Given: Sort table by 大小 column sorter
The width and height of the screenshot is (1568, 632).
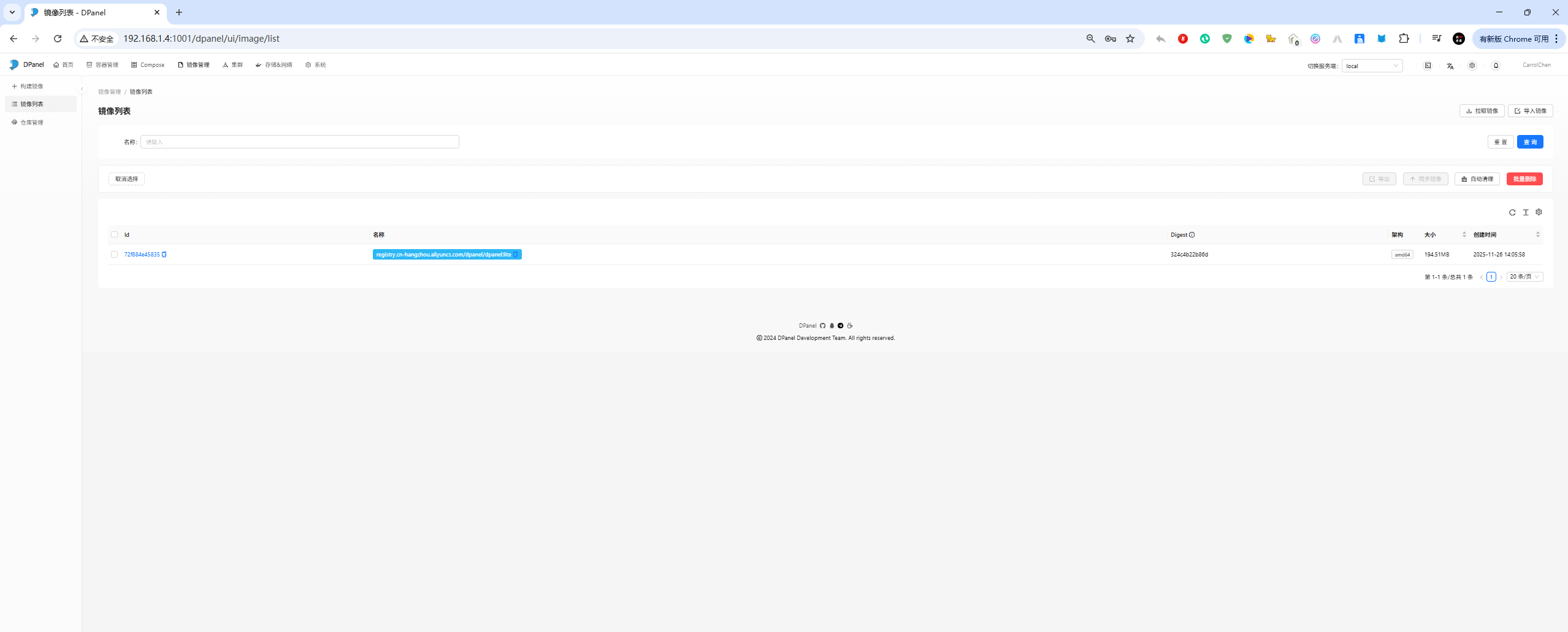Looking at the screenshot, I should [x=1464, y=235].
